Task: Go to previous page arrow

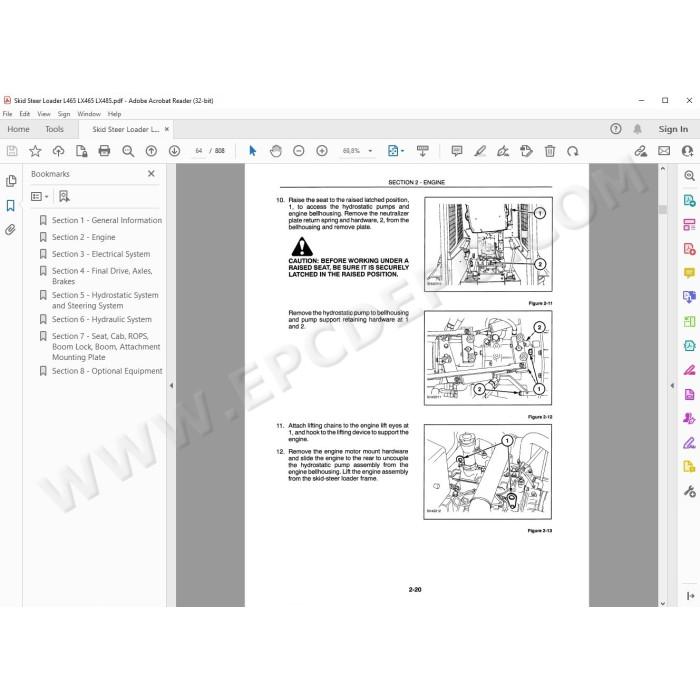Action: click(151, 151)
